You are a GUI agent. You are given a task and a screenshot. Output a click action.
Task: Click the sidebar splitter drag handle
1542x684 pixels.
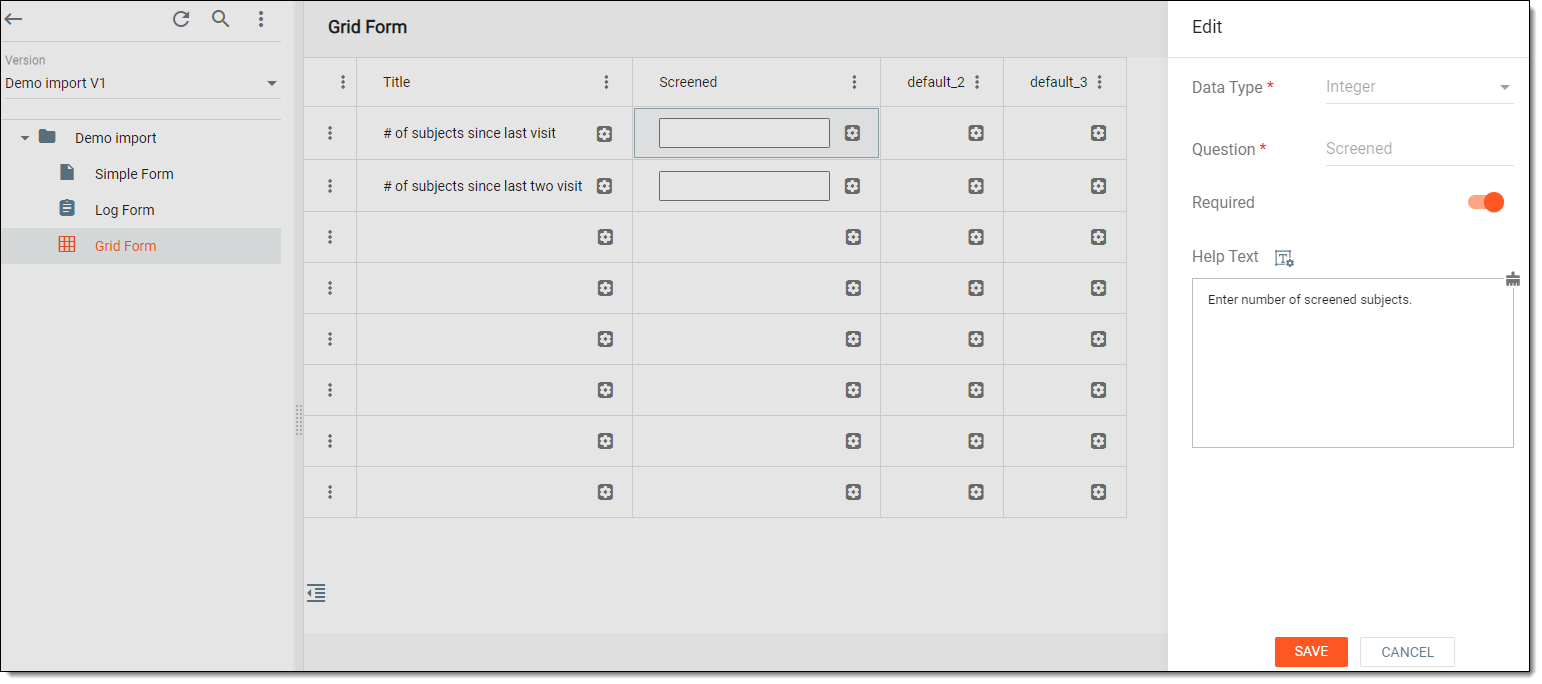(298, 420)
